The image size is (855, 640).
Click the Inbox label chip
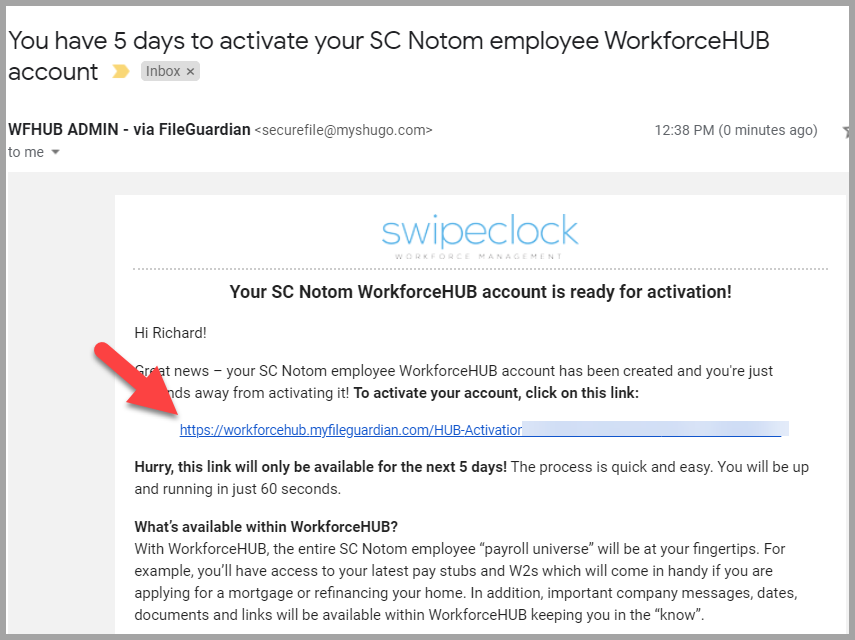click(163, 71)
